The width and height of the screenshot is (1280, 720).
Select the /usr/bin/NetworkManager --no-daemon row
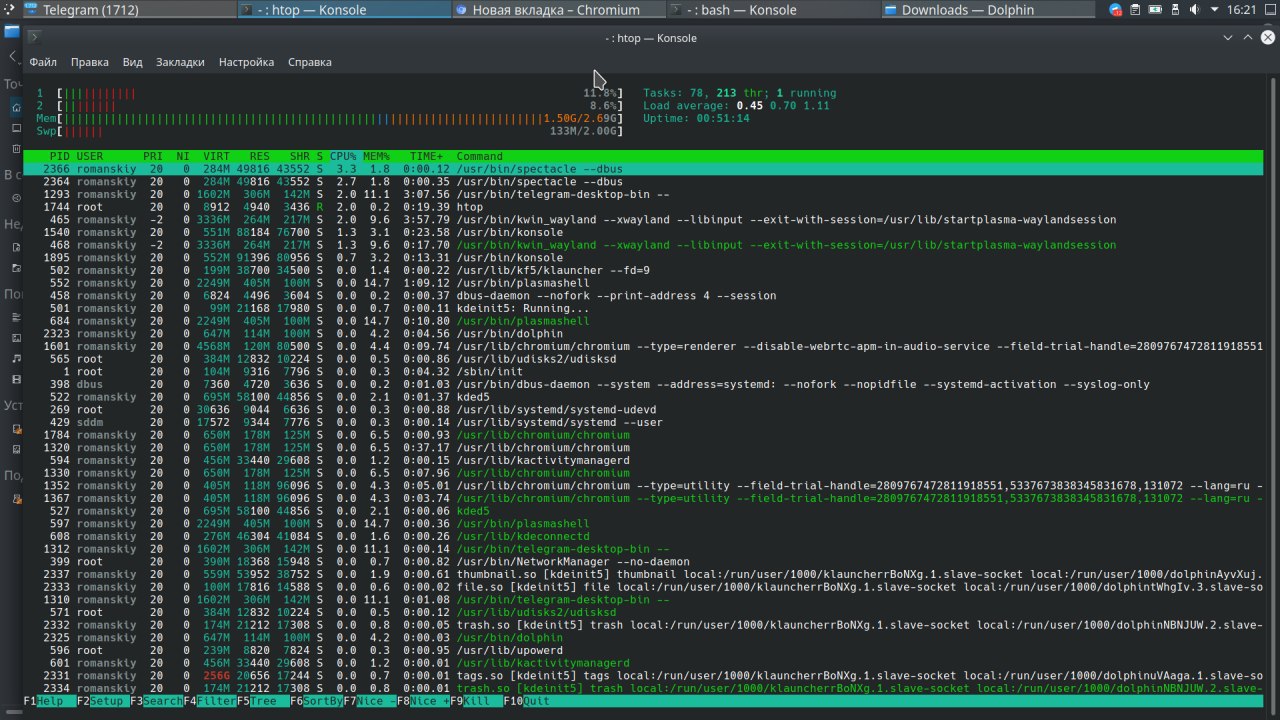coord(643,562)
